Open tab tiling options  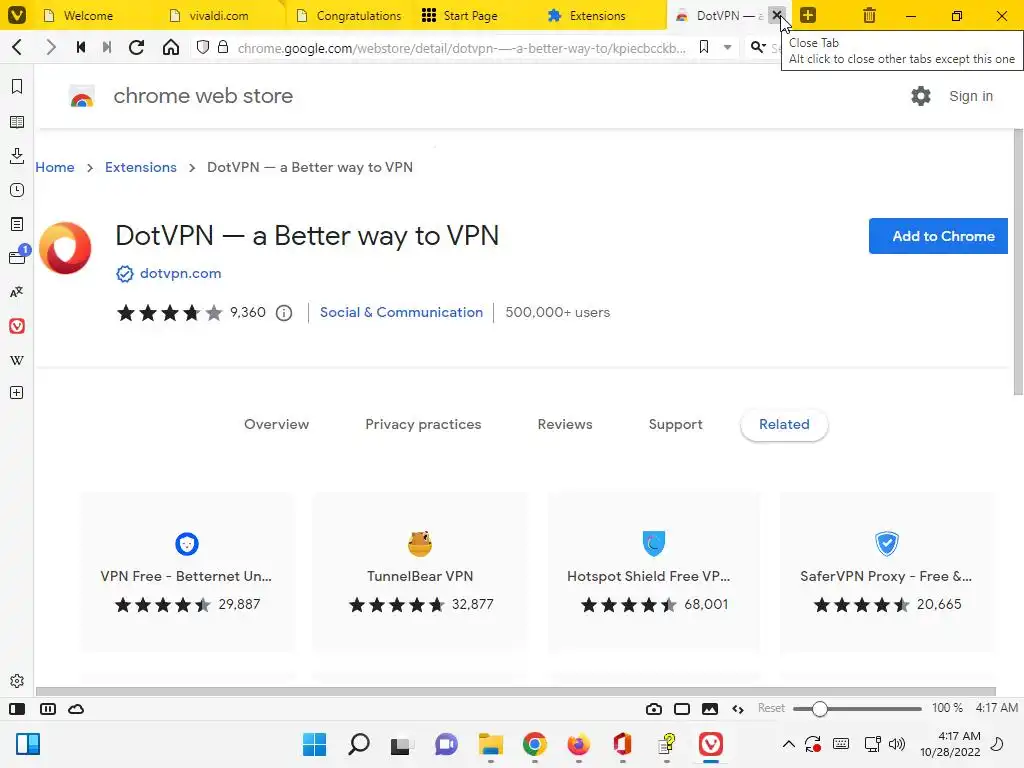tap(48, 709)
